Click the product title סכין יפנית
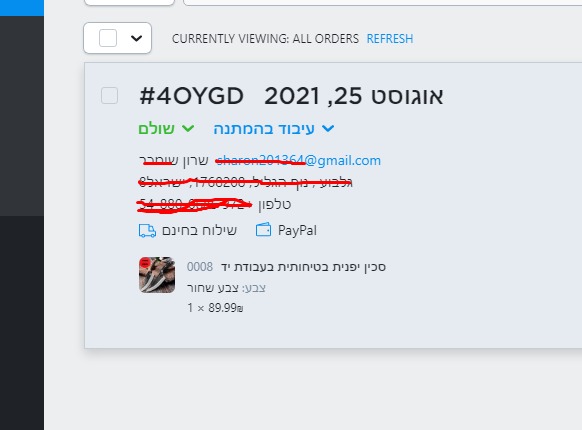This screenshot has width=582, height=430. point(303,267)
